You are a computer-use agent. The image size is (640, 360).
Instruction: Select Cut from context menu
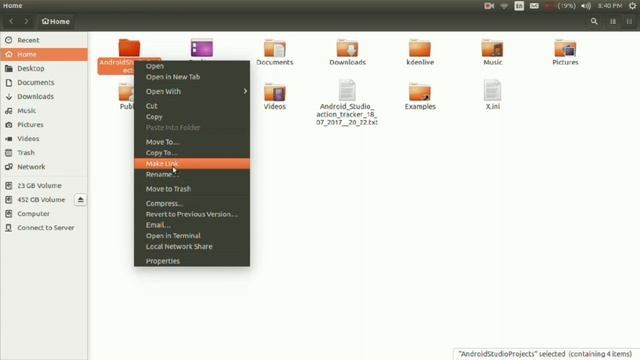[x=192, y=106]
